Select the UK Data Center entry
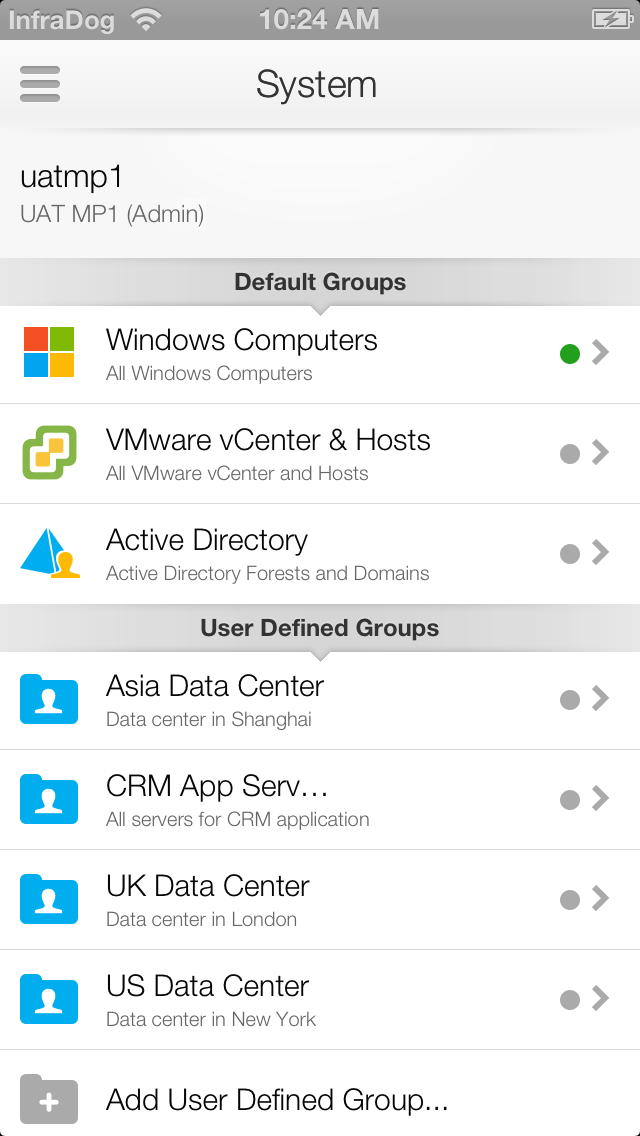The height and width of the screenshot is (1136, 640). pos(320,900)
